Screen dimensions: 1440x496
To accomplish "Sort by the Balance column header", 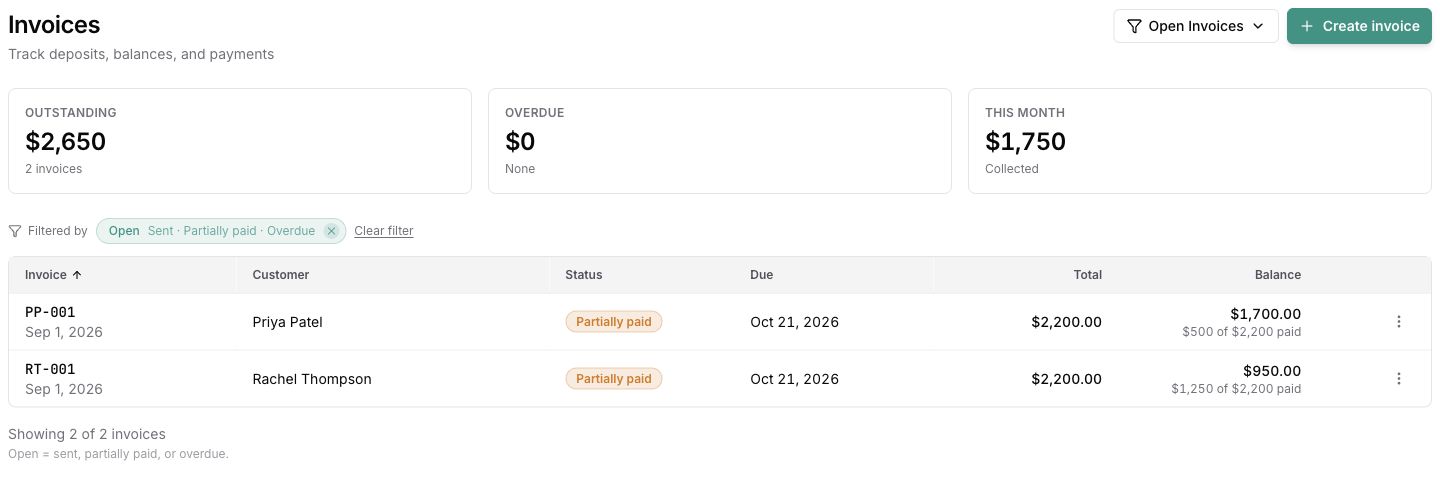I will pos(1278,275).
